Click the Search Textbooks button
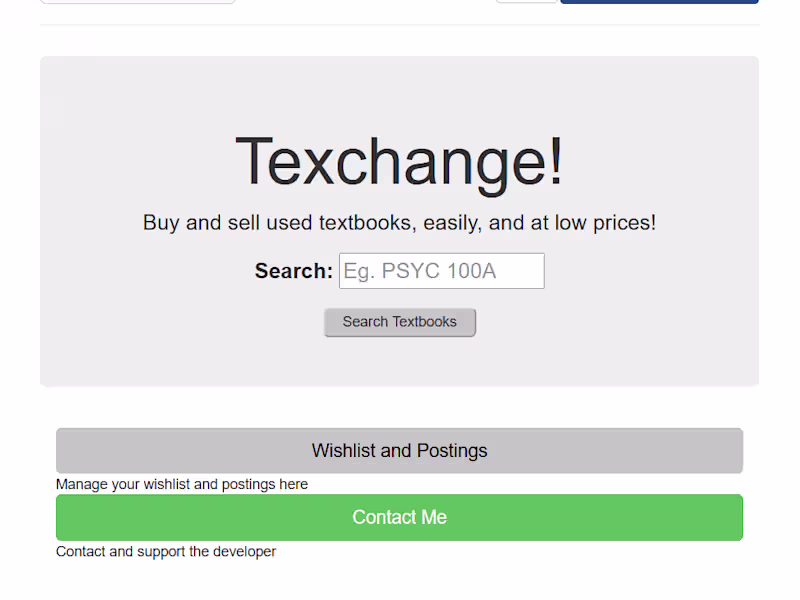The height and width of the screenshot is (600, 800). pyautogui.click(x=400, y=322)
